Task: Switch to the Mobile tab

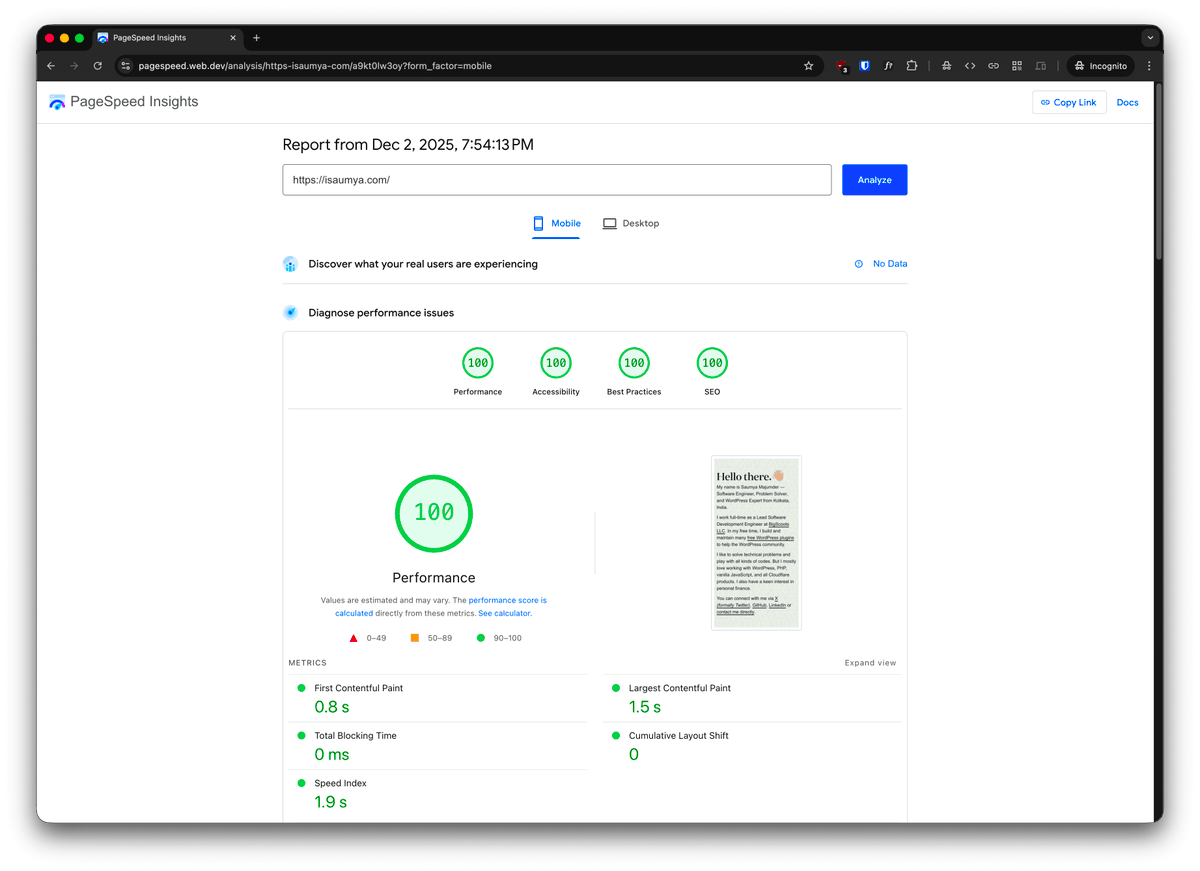Action: tap(557, 224)
